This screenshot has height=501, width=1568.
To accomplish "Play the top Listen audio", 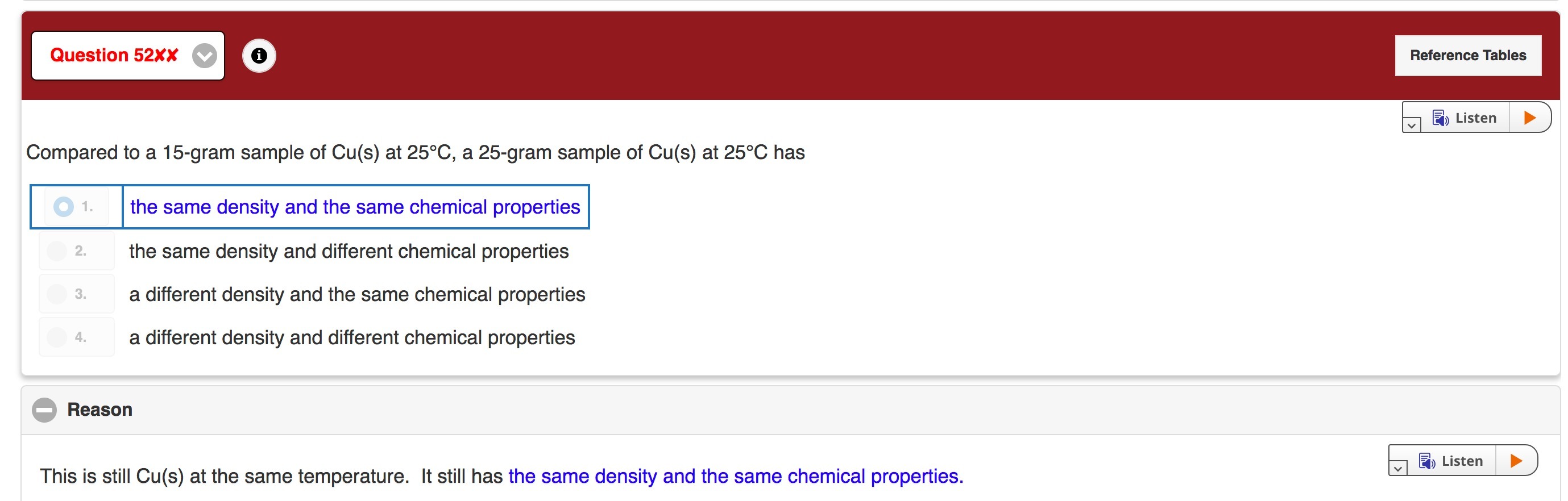I will pyautogui.click(x=1529, y=118).
